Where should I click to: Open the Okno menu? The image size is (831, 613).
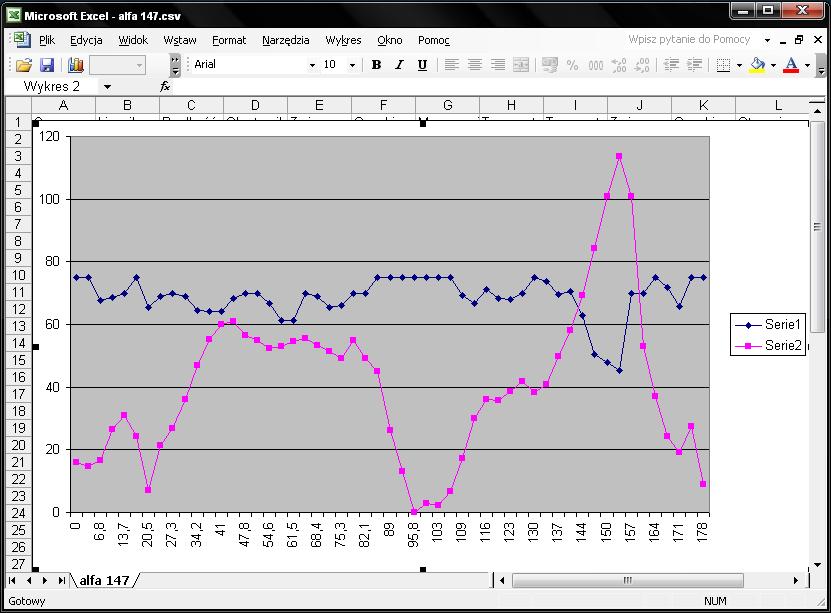[390, 40]
